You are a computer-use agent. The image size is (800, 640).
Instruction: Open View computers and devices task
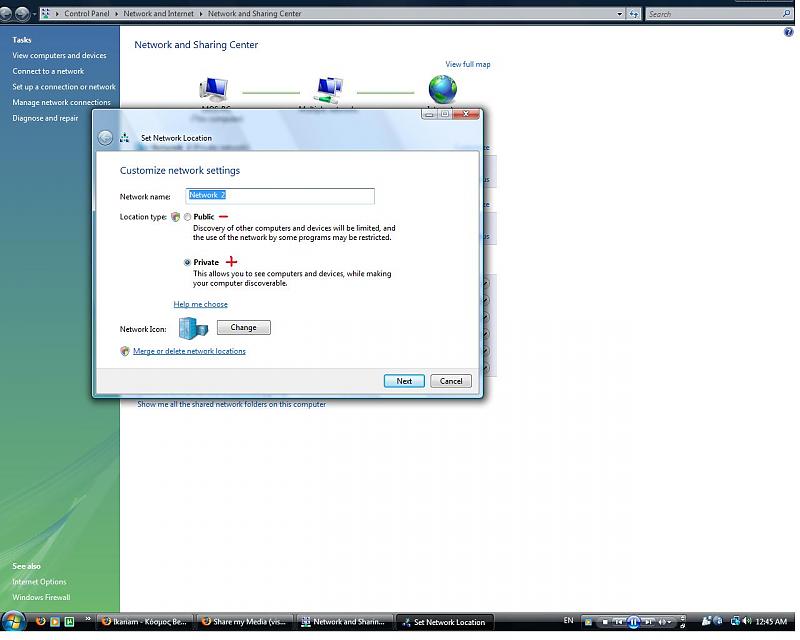(x=59, y=56)
